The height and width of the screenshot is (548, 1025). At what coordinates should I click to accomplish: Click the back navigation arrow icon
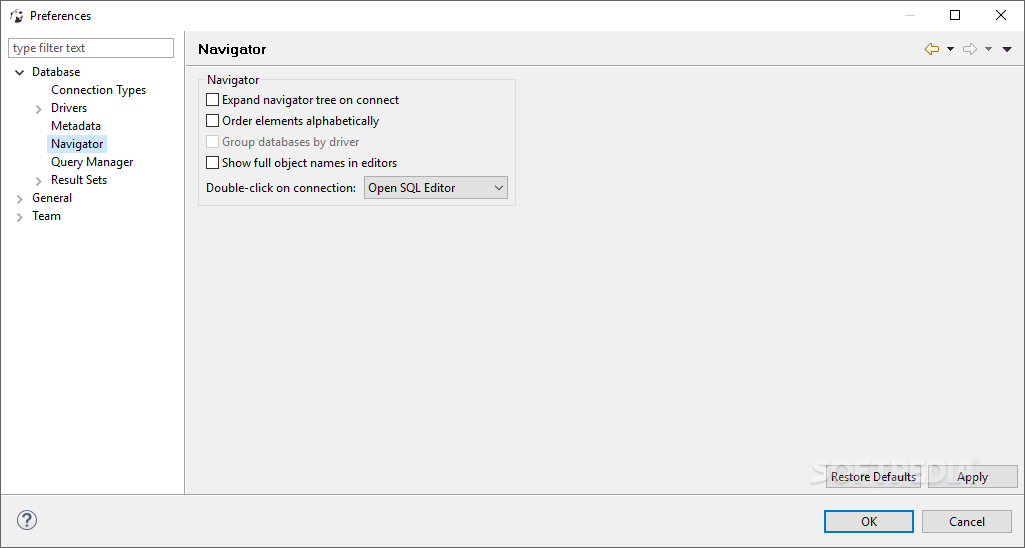click(x=932, y=49)
